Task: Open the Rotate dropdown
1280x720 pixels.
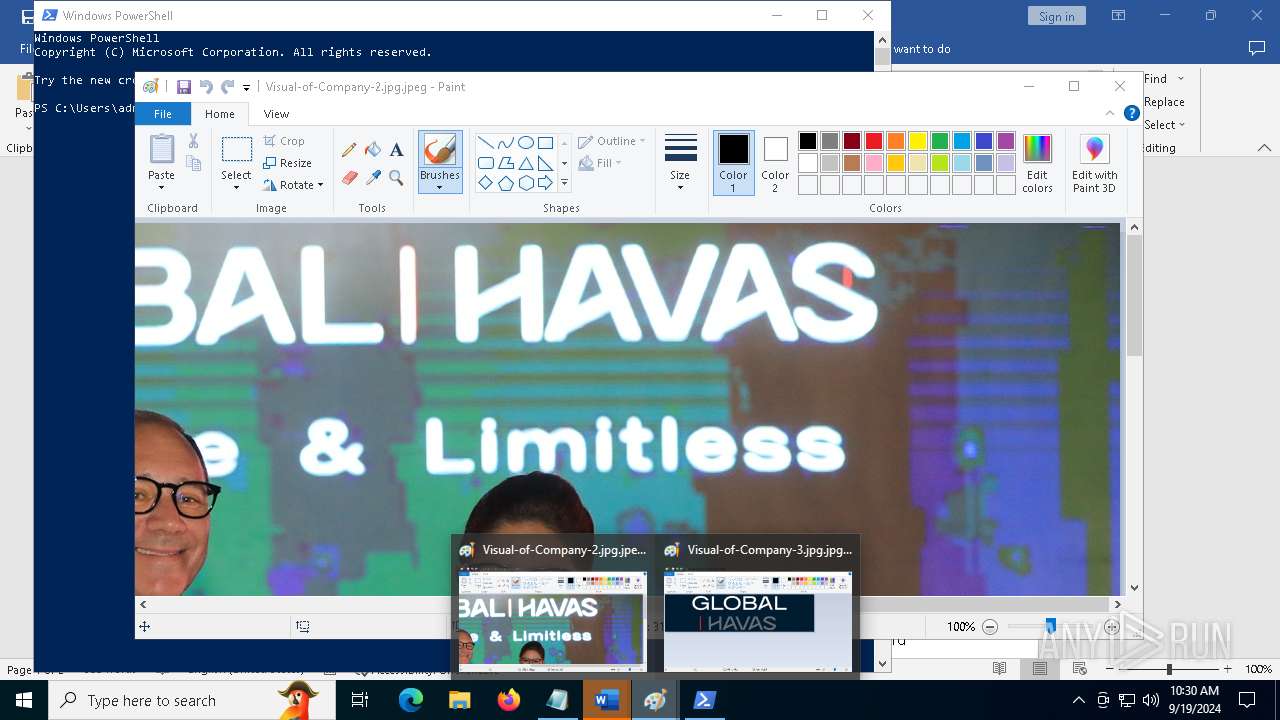Action: pos(294,185)
